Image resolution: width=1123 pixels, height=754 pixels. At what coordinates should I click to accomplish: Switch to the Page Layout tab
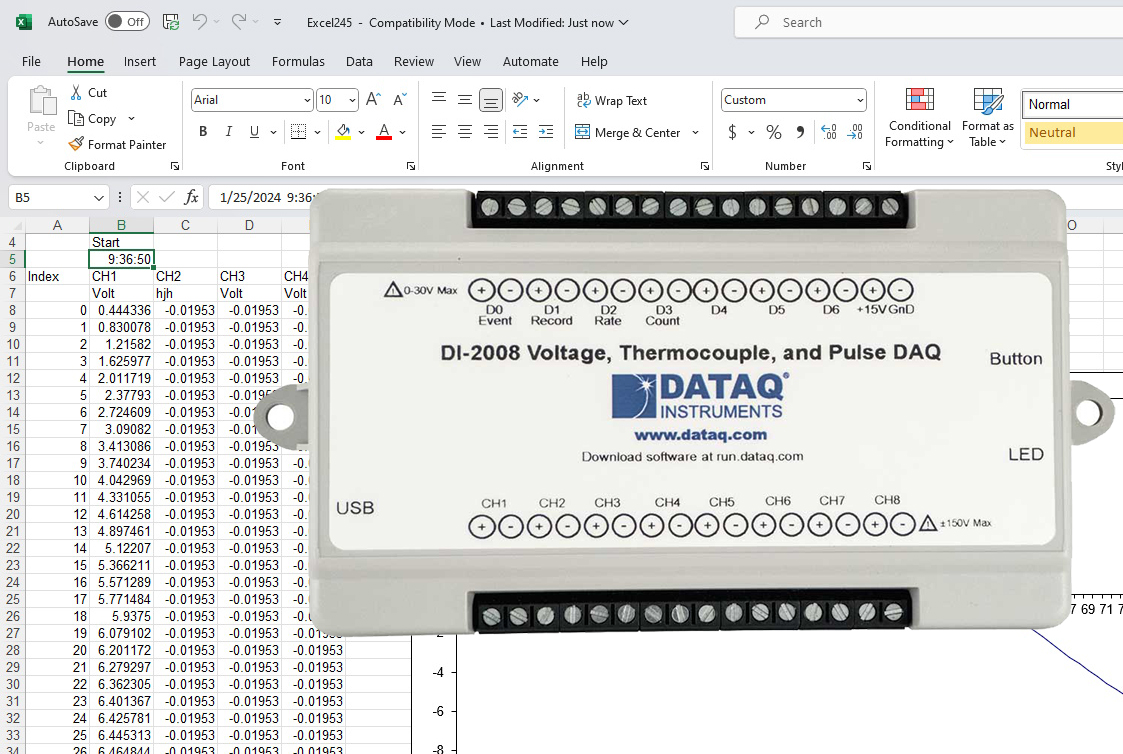point(214,62)
